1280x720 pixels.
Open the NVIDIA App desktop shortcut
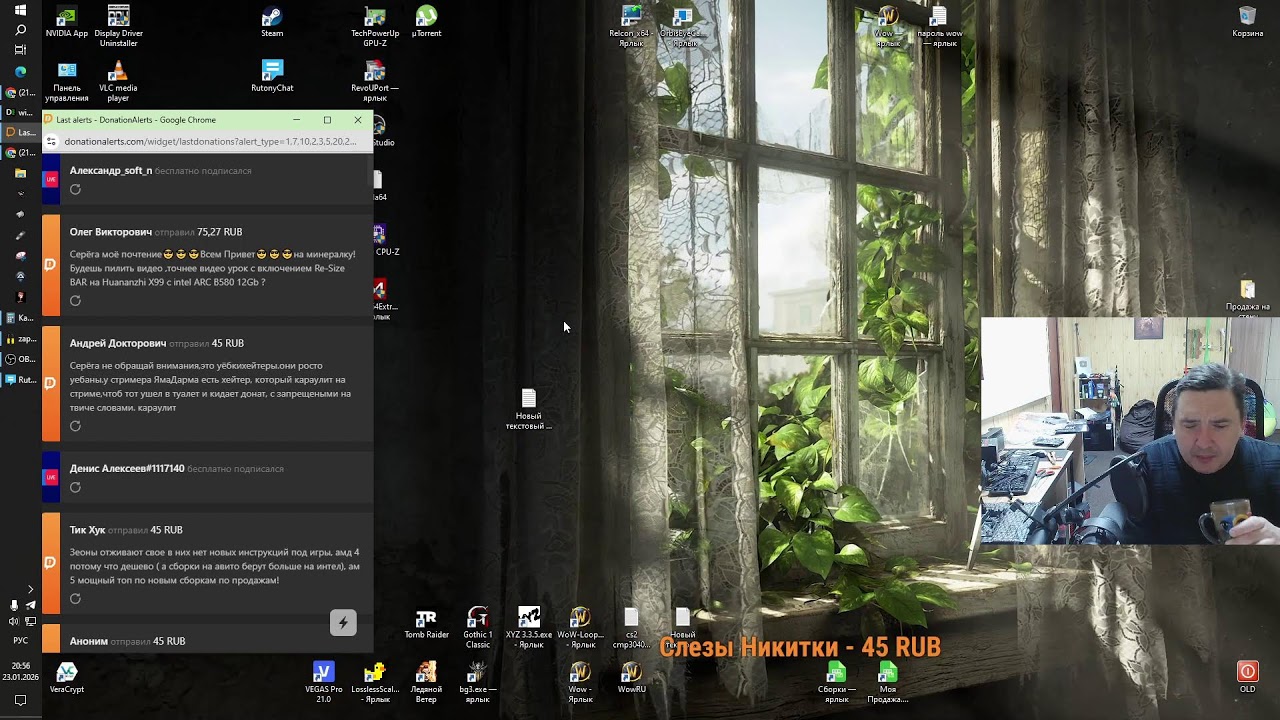click(67, 23)
